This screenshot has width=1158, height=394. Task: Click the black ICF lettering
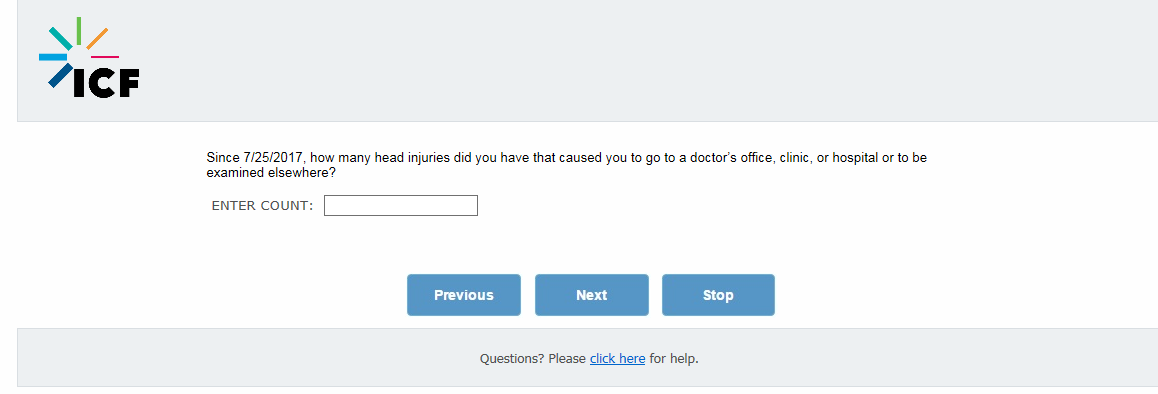coord(106,84)
